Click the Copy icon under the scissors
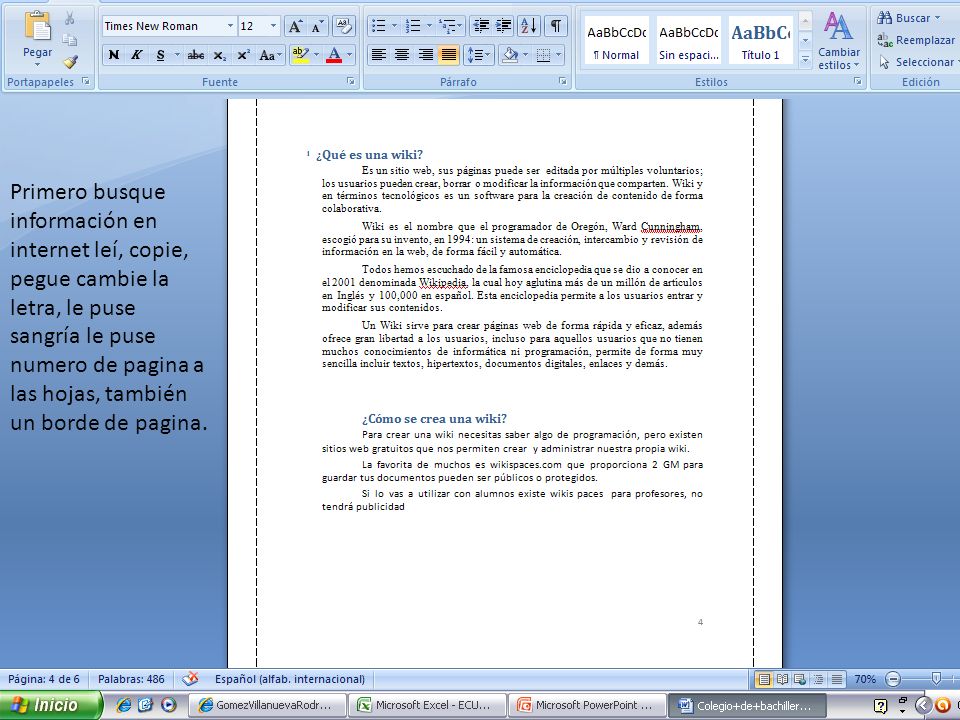This screenshot has height=720, width=960. 70,40
